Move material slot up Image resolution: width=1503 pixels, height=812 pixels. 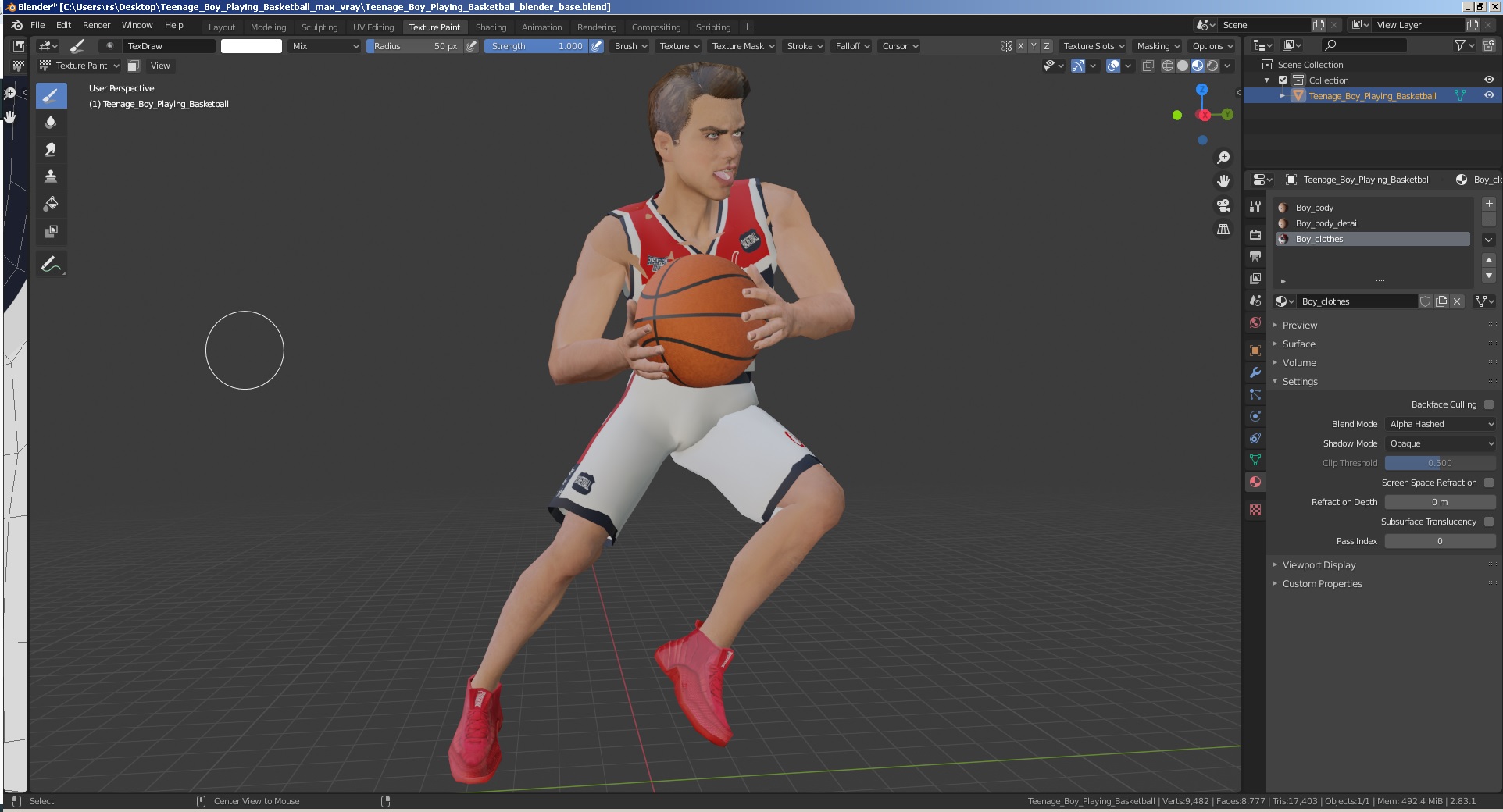(x=1489, y=260)
